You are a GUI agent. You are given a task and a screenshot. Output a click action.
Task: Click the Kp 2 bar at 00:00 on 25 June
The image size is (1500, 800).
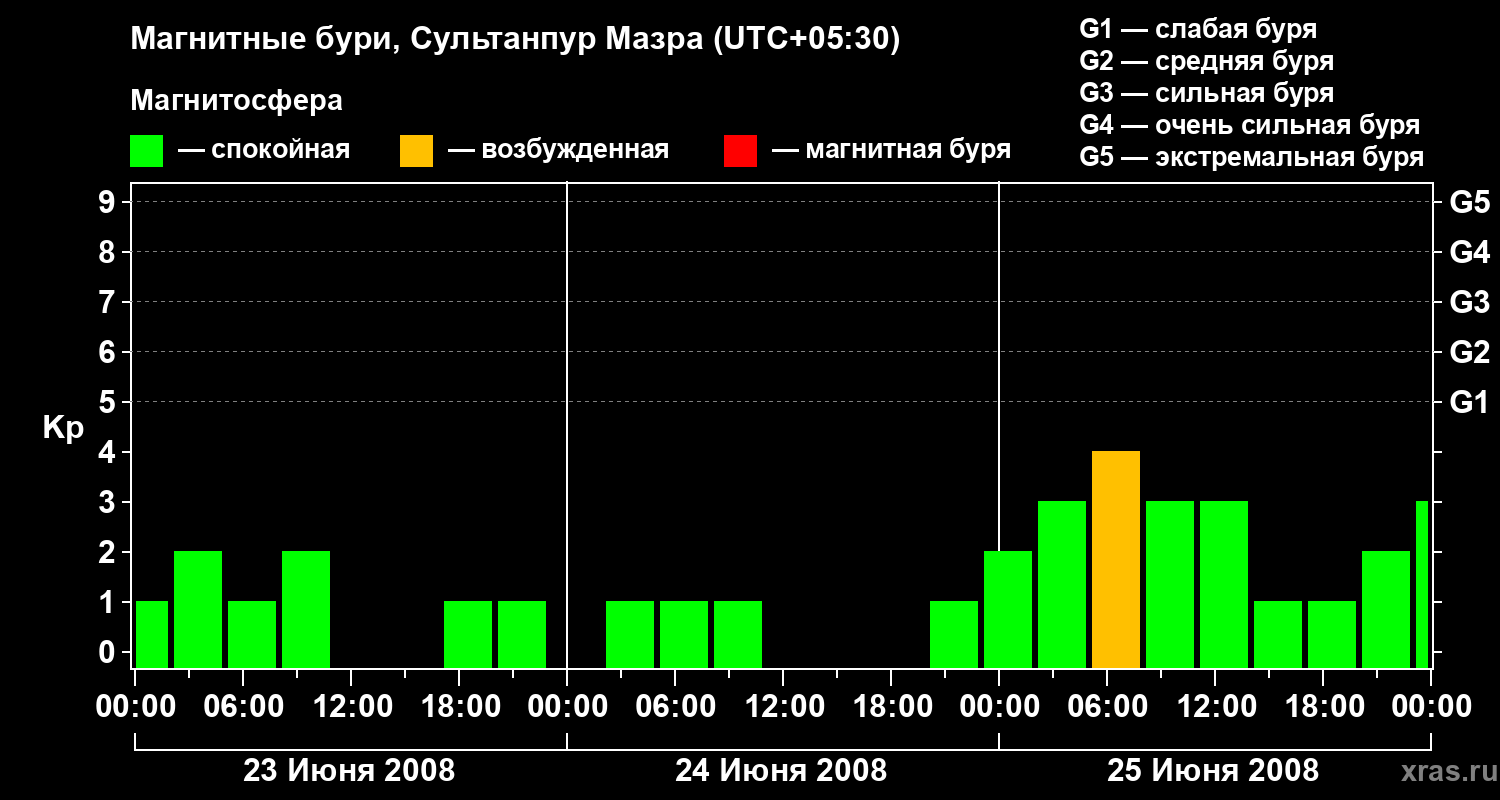click(1008, 610)
